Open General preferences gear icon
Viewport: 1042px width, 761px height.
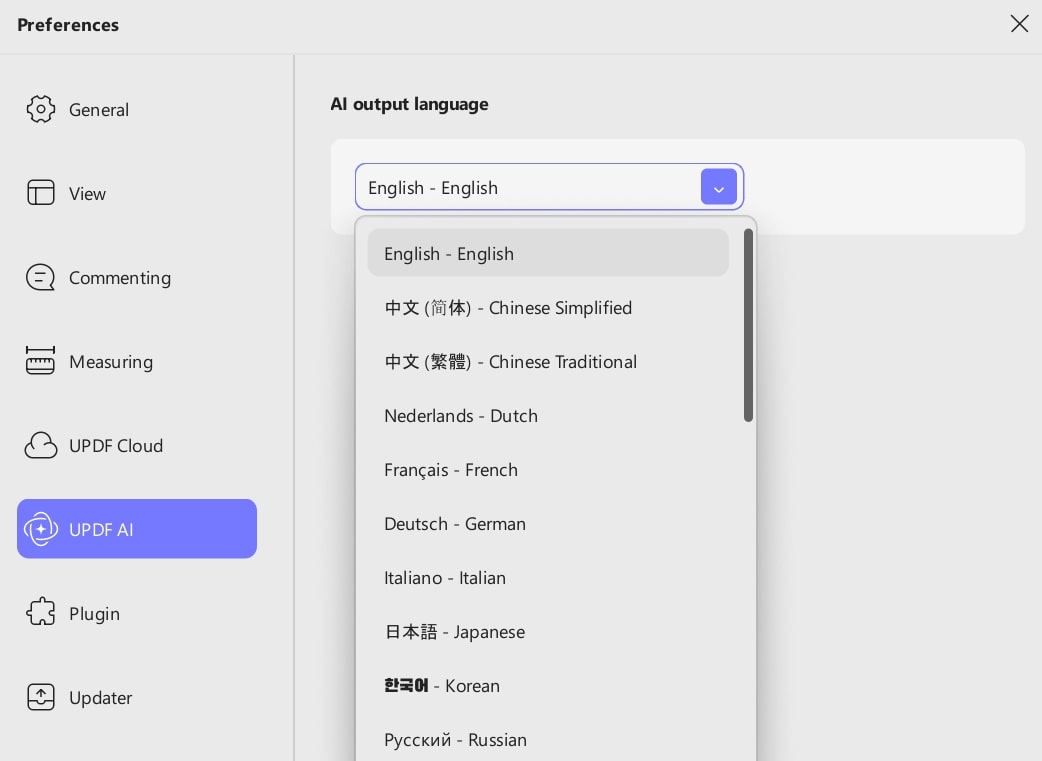point(41,109)
